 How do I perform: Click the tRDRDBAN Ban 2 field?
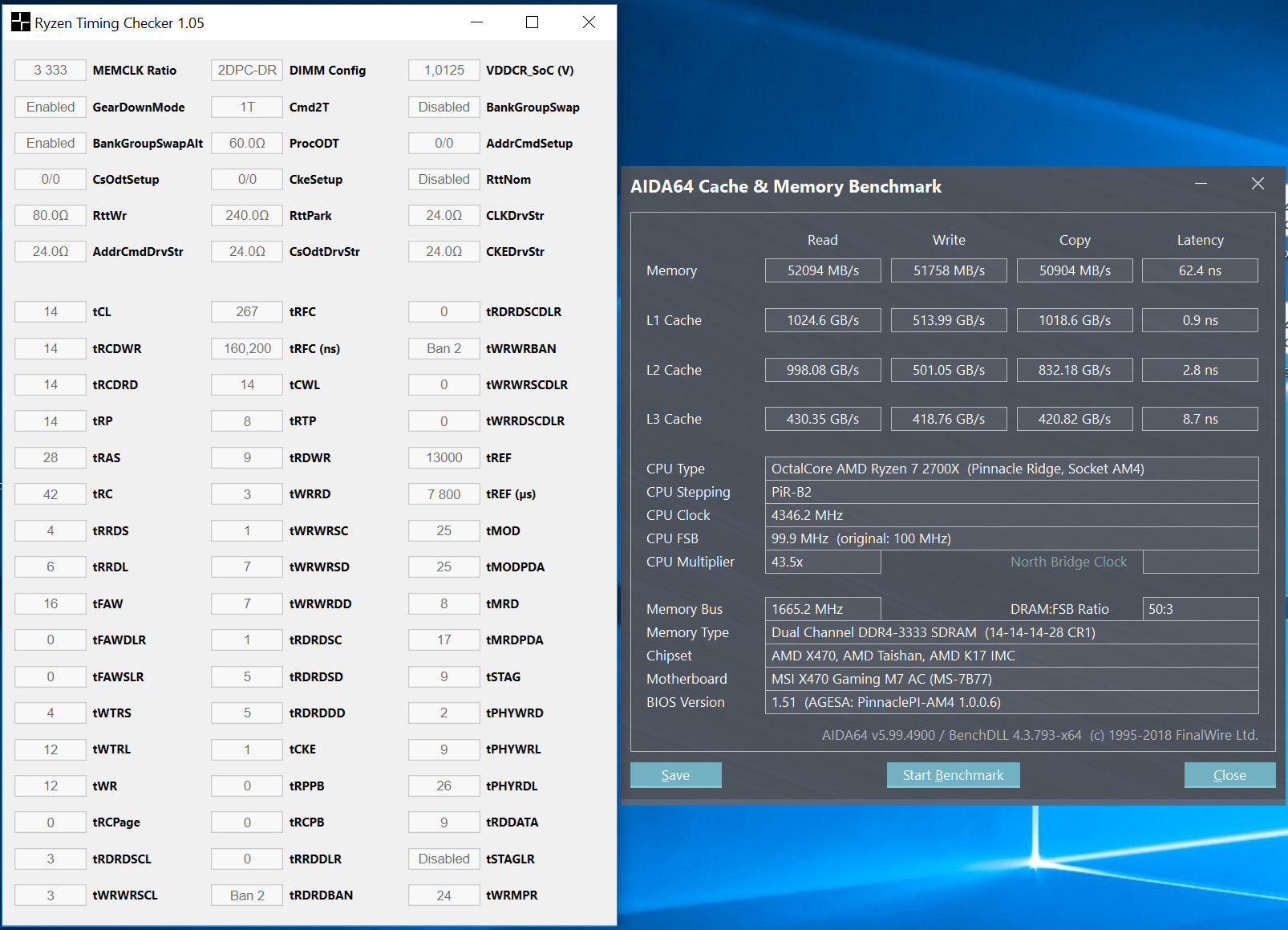click(247, 895)
